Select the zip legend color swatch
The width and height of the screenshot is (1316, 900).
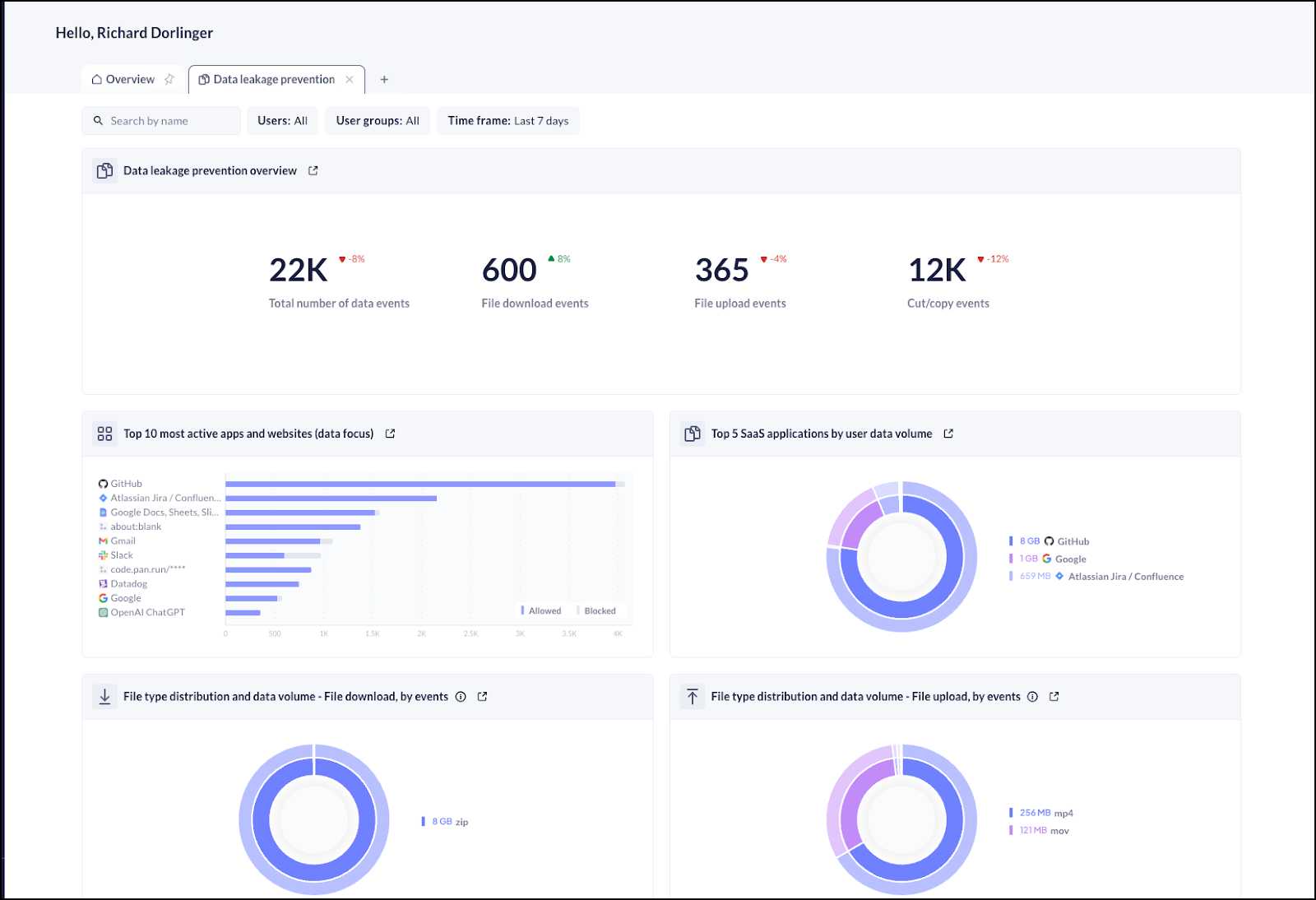click(x=424, y=821)
